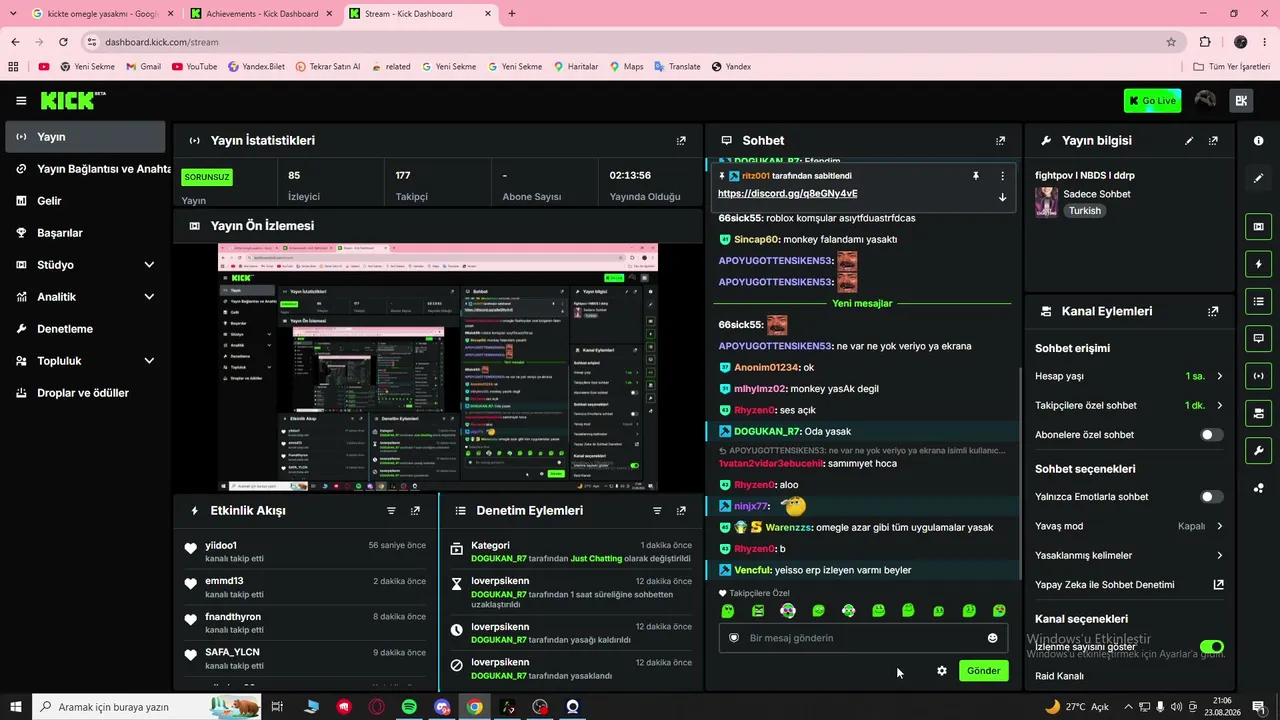Open Yapay Zeka ile Sohbet Denetimi external link
Screen dimensions: 1280x720
(x=1218, y=585)
